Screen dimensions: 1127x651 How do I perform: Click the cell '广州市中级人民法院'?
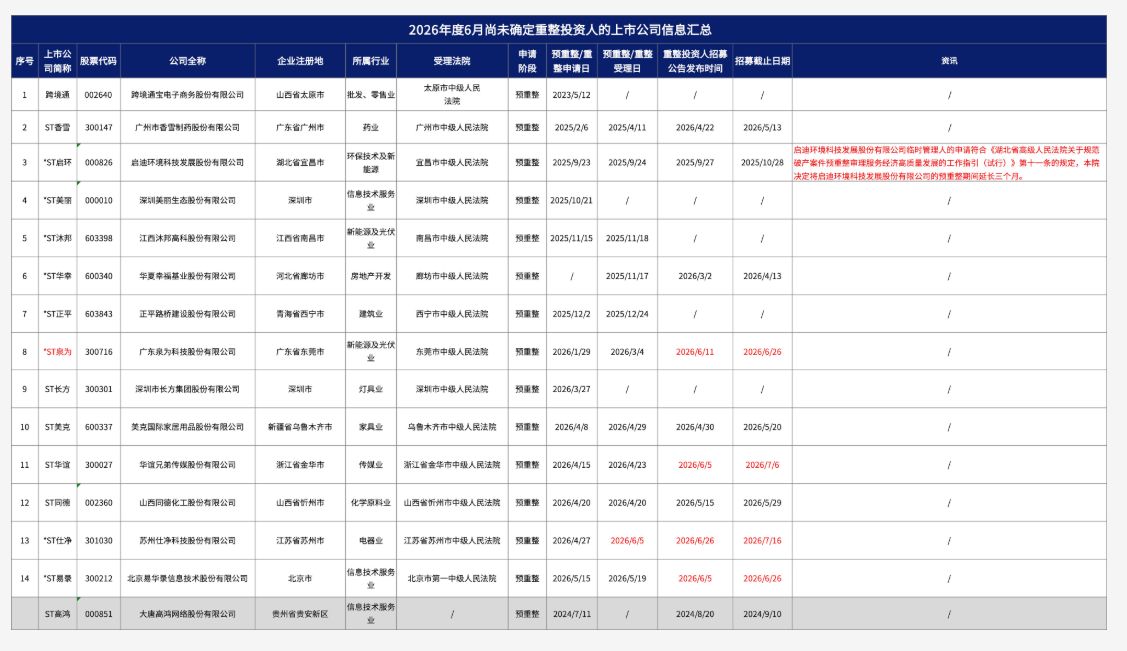pos(452,127)
